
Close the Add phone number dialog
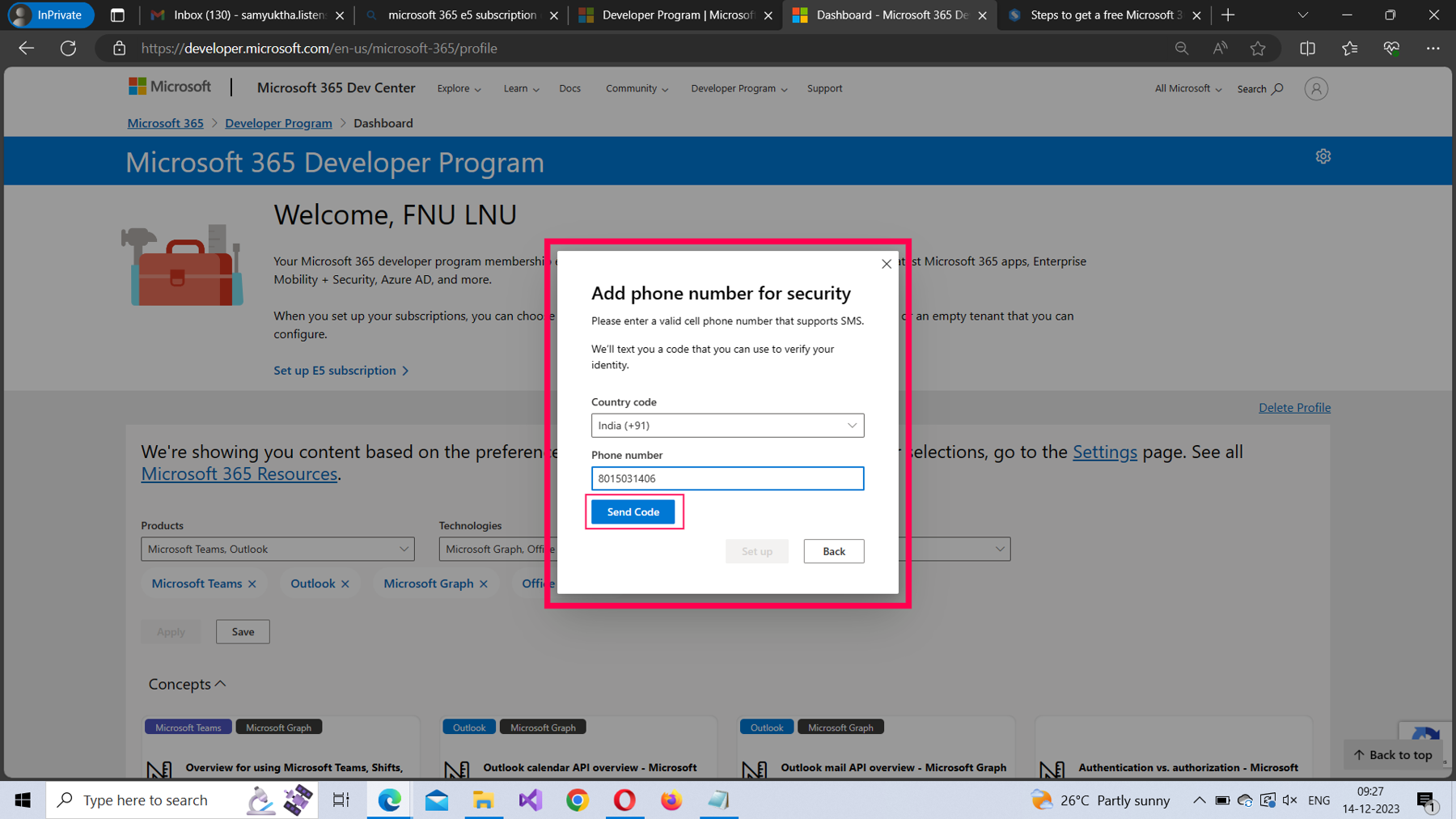887,264
